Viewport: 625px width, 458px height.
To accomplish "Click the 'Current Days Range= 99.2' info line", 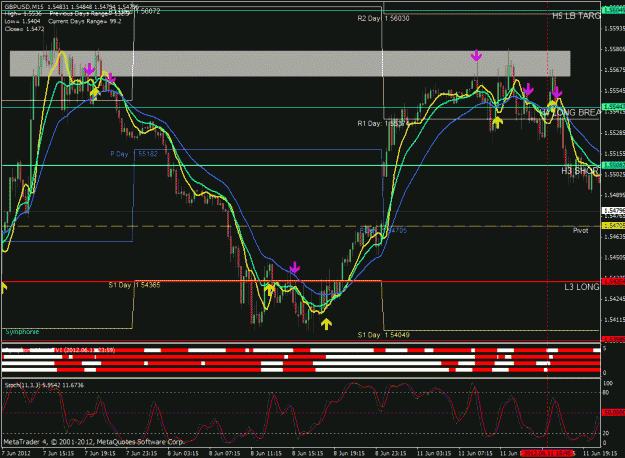I will click(x=85, y=22).
